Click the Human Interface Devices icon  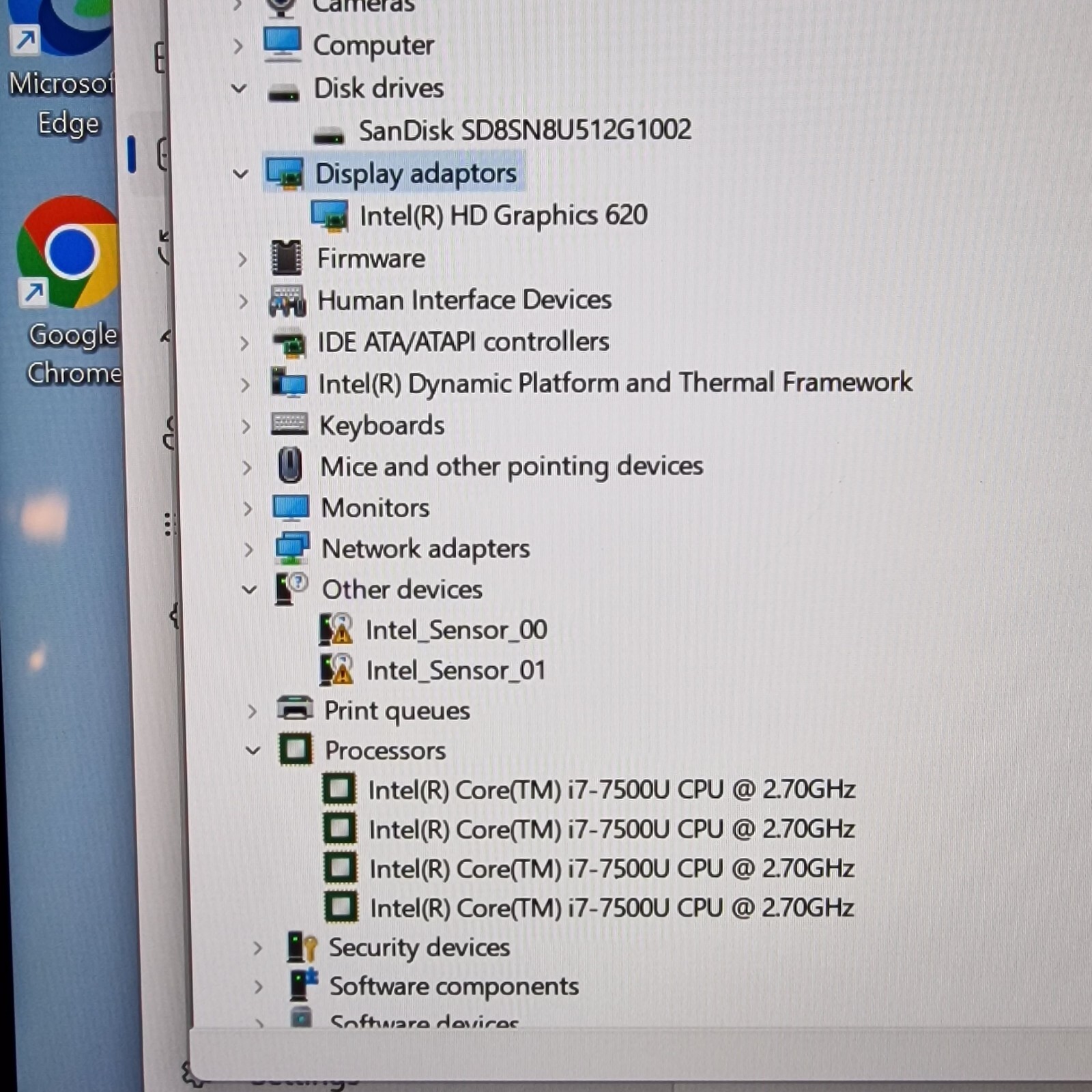(x=287, y=301)
